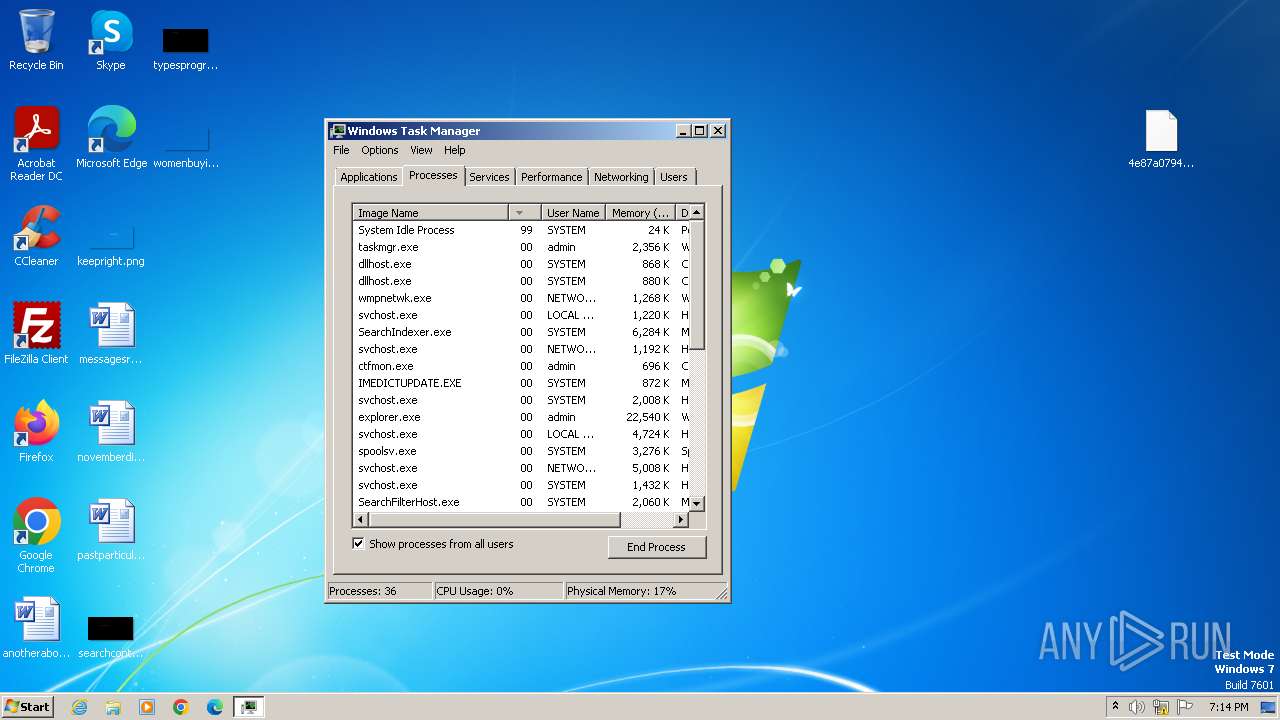
Task: Open the View menu
Action: (x=421, y=150)
